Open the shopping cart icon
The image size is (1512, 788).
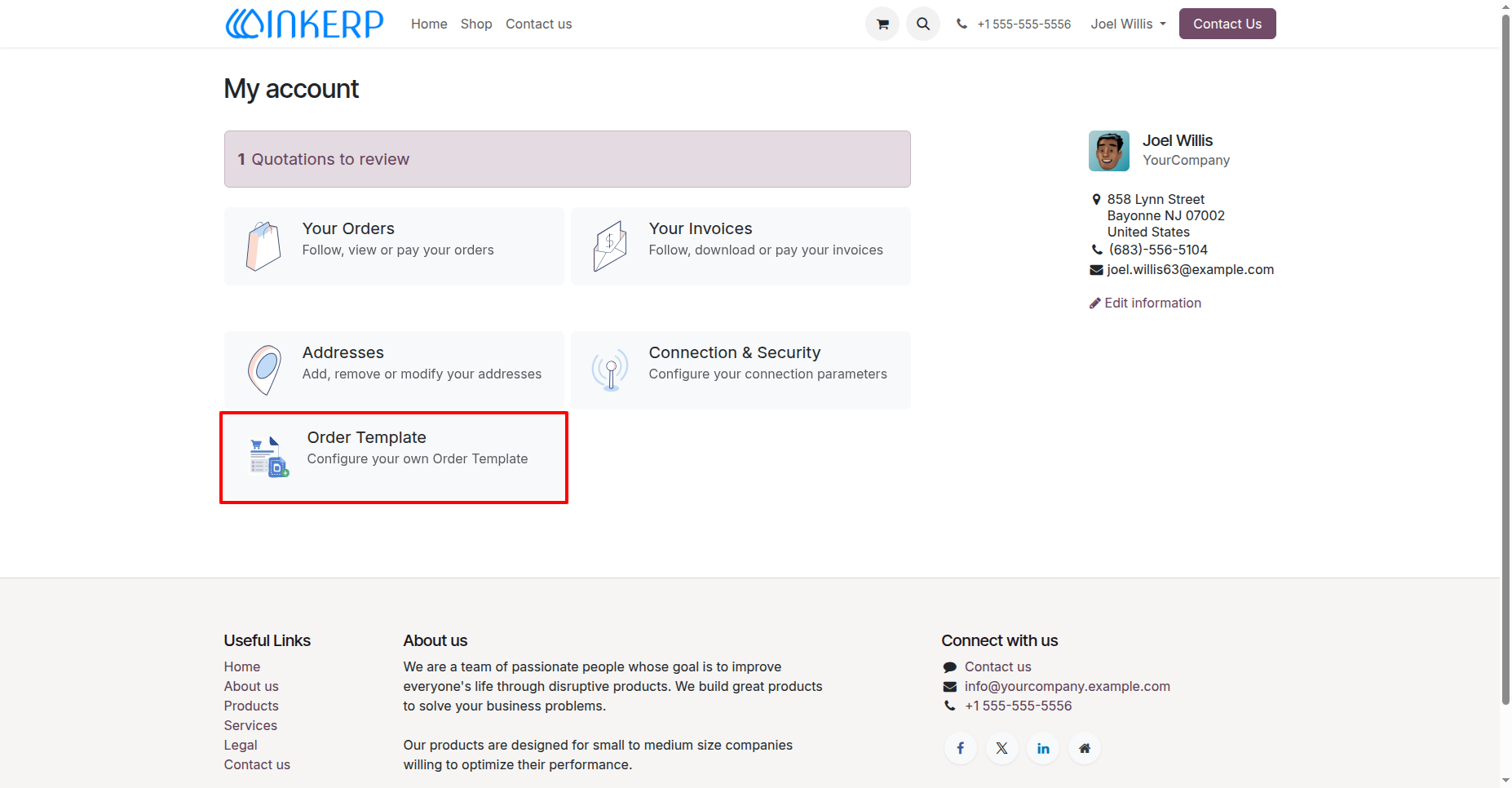[882, 24]
